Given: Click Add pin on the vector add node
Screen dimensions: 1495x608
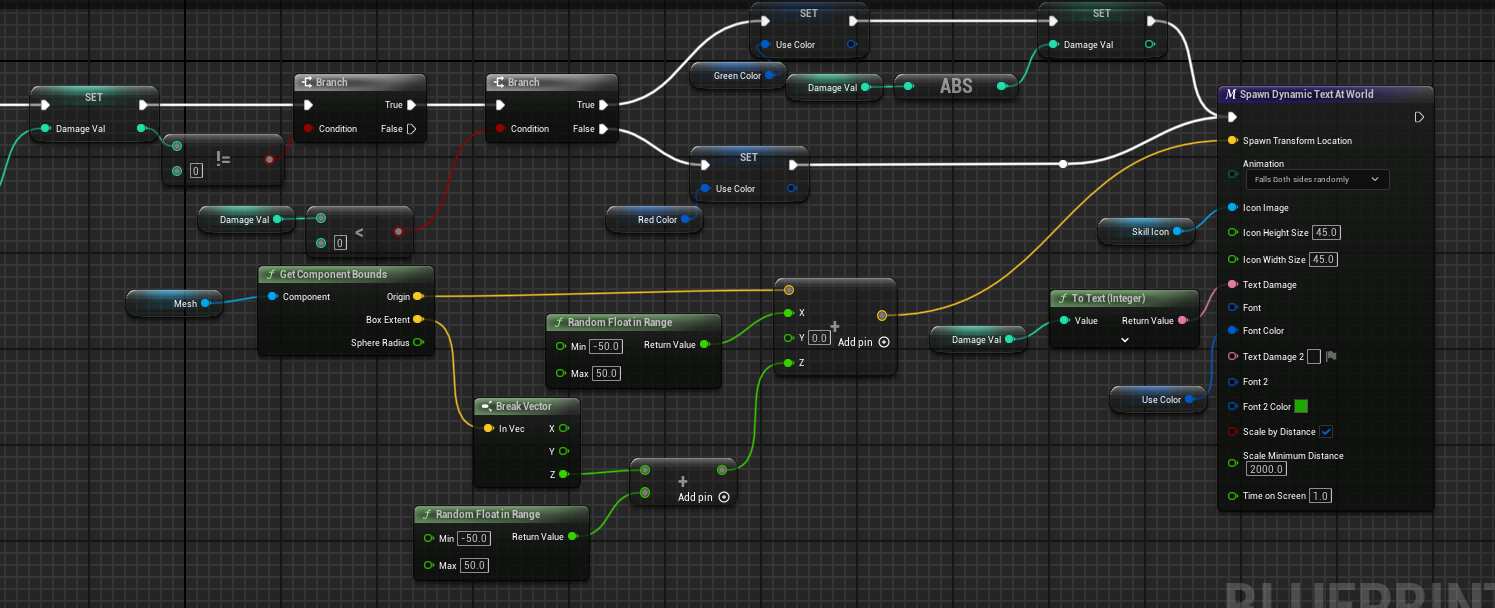Looking at the screenshot, I should pos(864,342).
